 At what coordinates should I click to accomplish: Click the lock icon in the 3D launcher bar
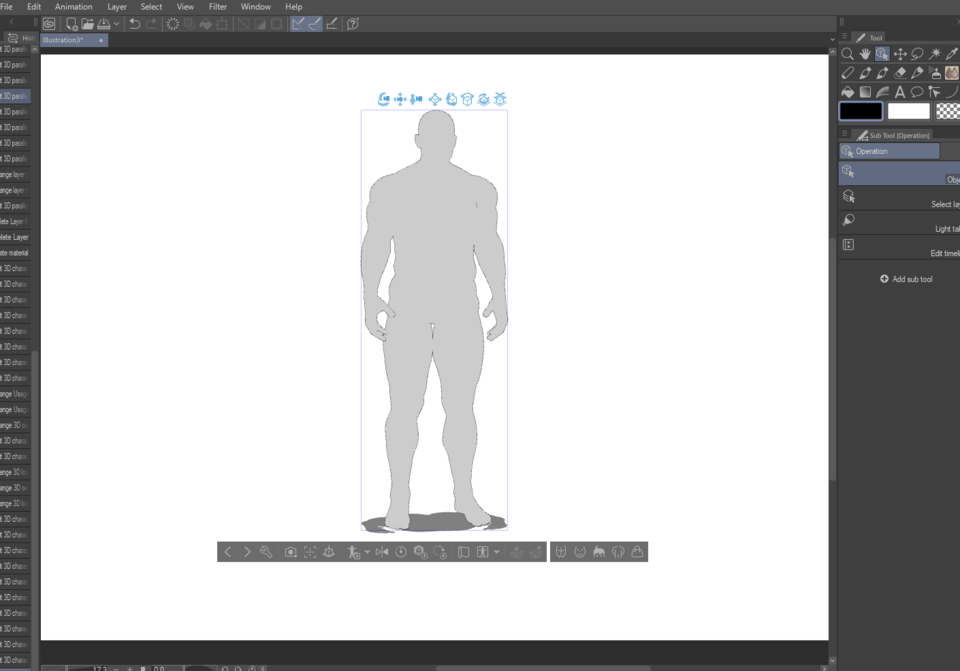coord(638,551)
